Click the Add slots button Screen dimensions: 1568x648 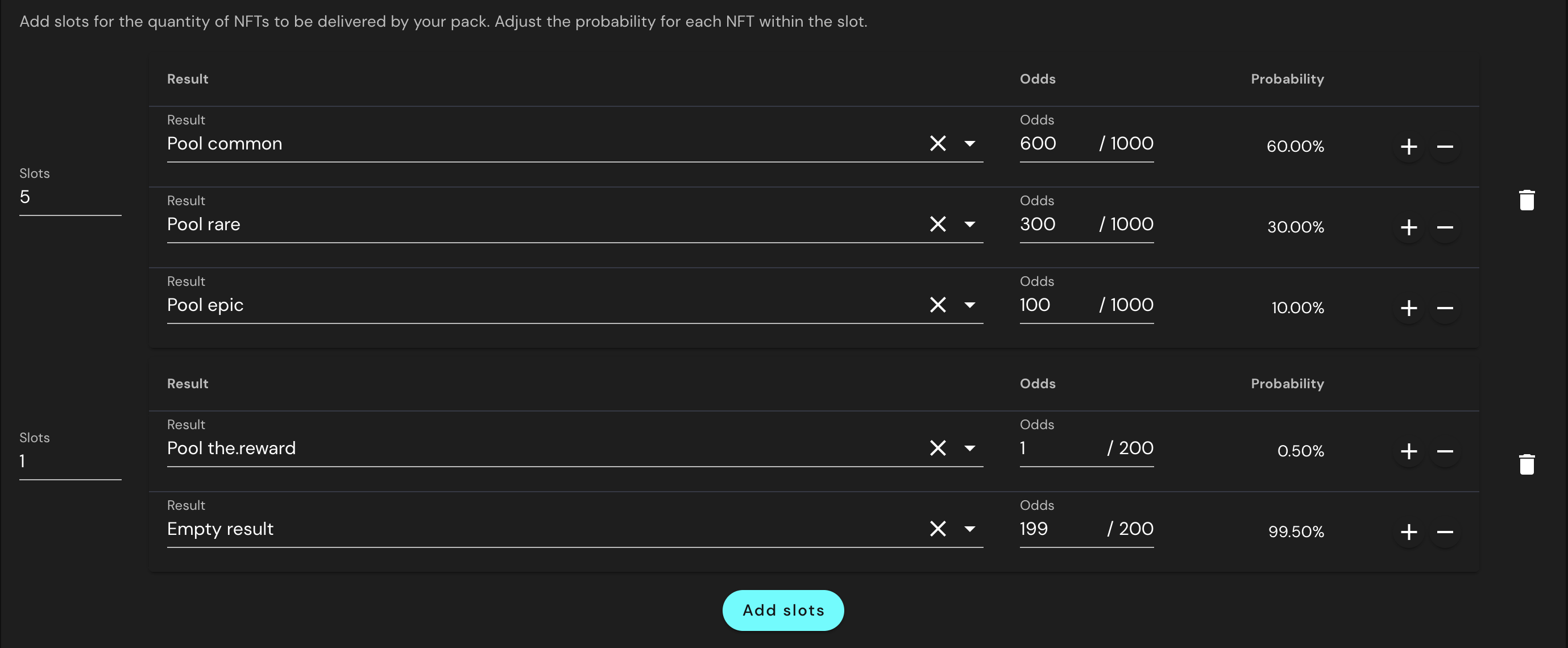coord(783,610)
